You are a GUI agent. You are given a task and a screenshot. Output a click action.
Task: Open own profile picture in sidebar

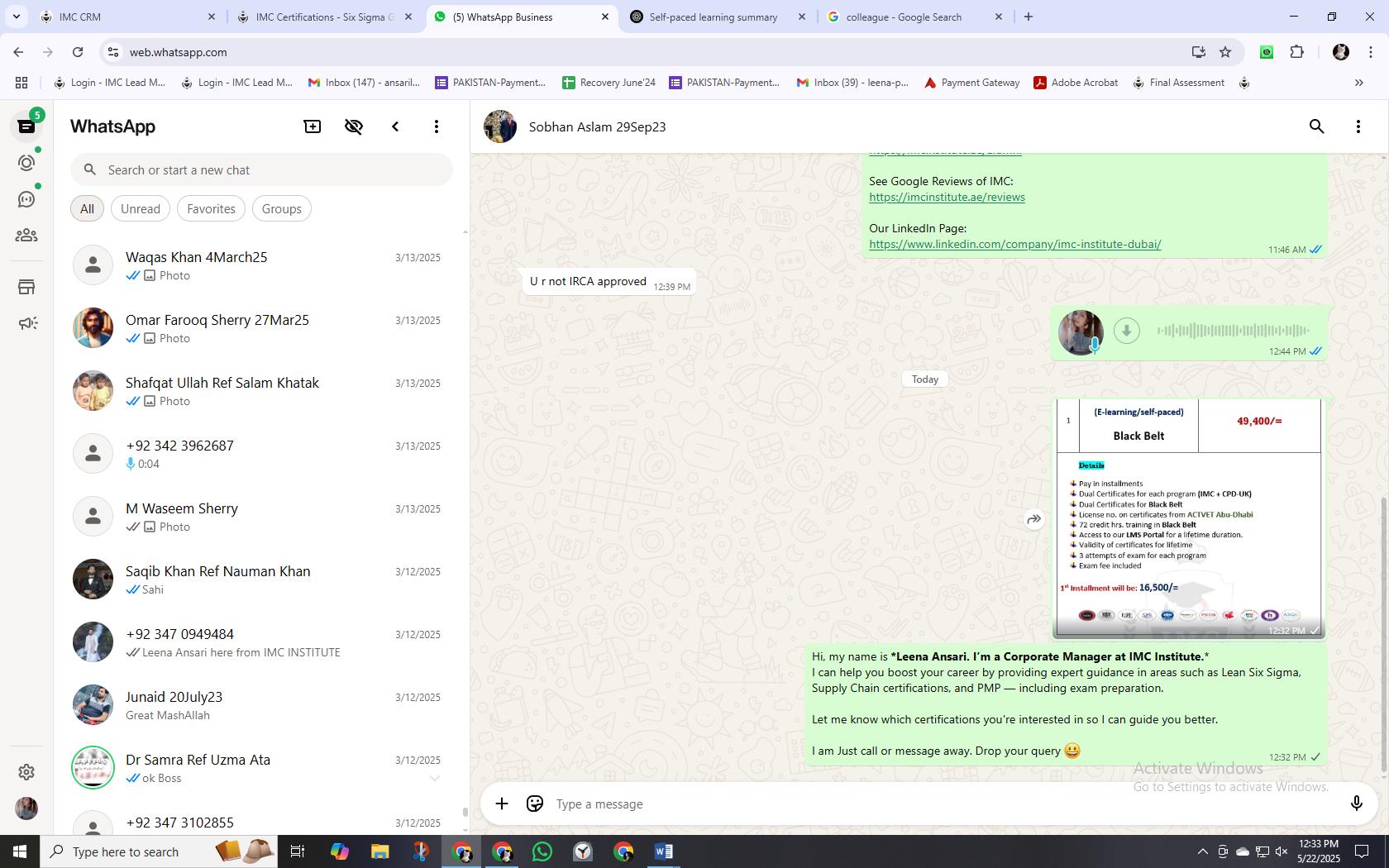(x=26, y=808)
